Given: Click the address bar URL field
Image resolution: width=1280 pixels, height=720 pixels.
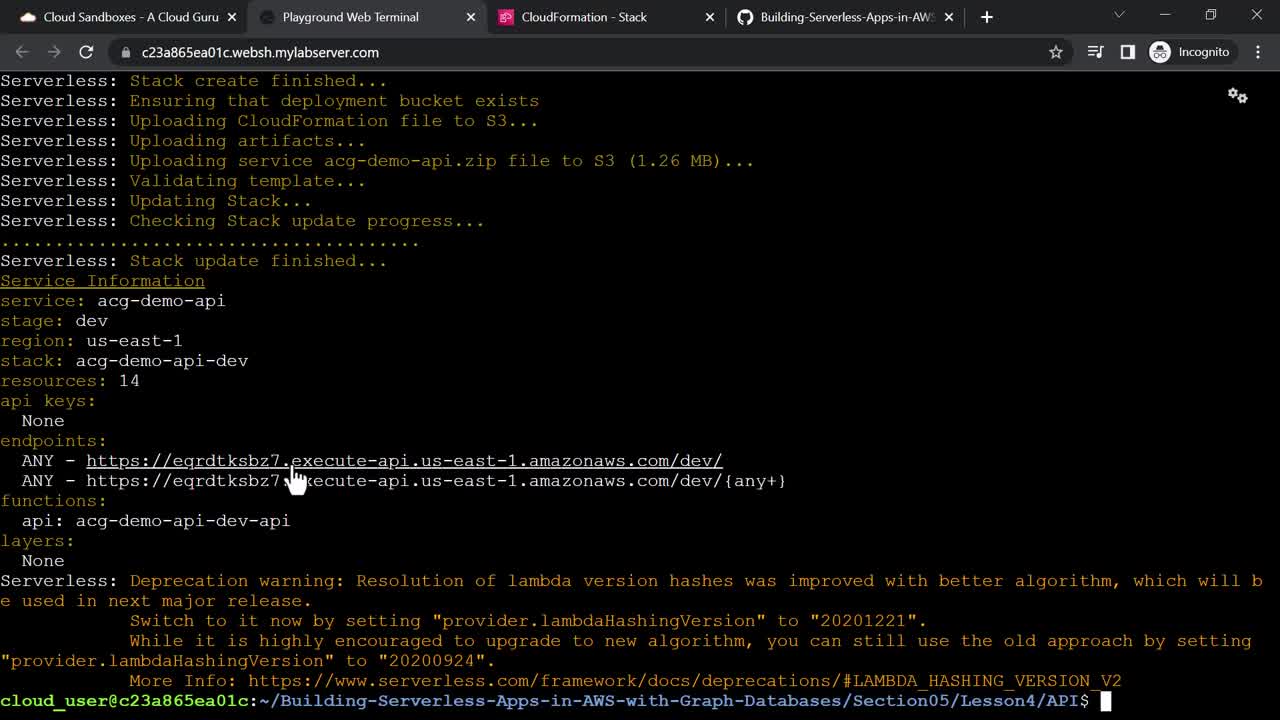Looking at the screenshot, I should pos(590,52).
